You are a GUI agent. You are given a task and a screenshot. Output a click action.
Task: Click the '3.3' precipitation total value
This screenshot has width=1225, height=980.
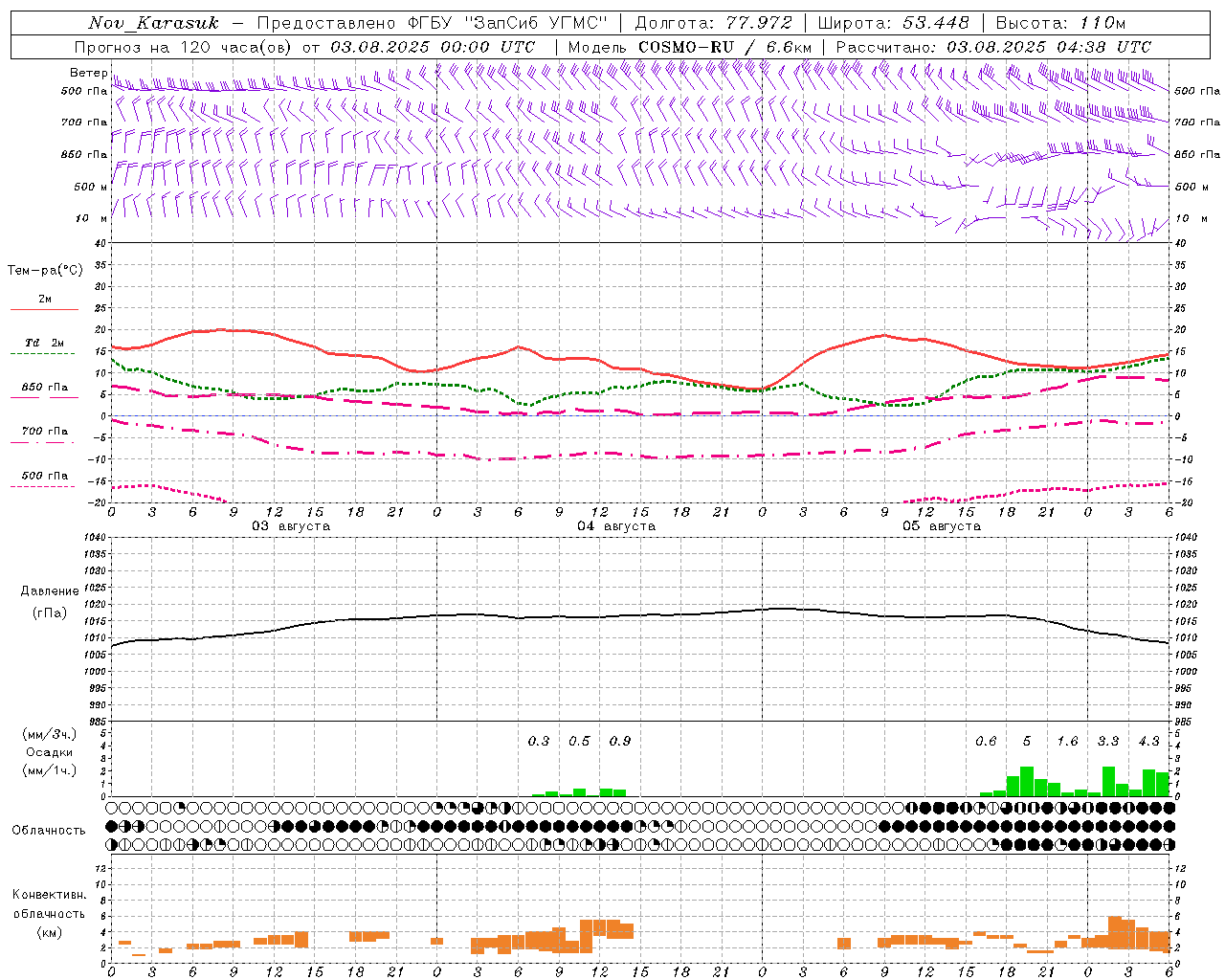1108,741
